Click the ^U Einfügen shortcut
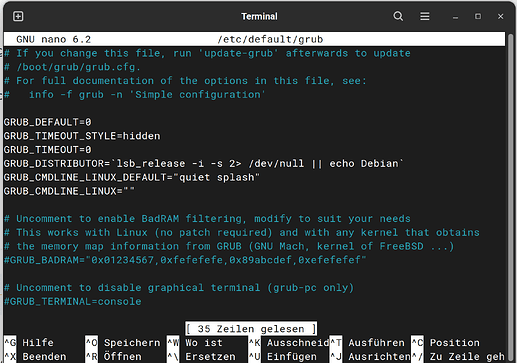This screenshot has height=363, width=517. [x=283, y=356]
